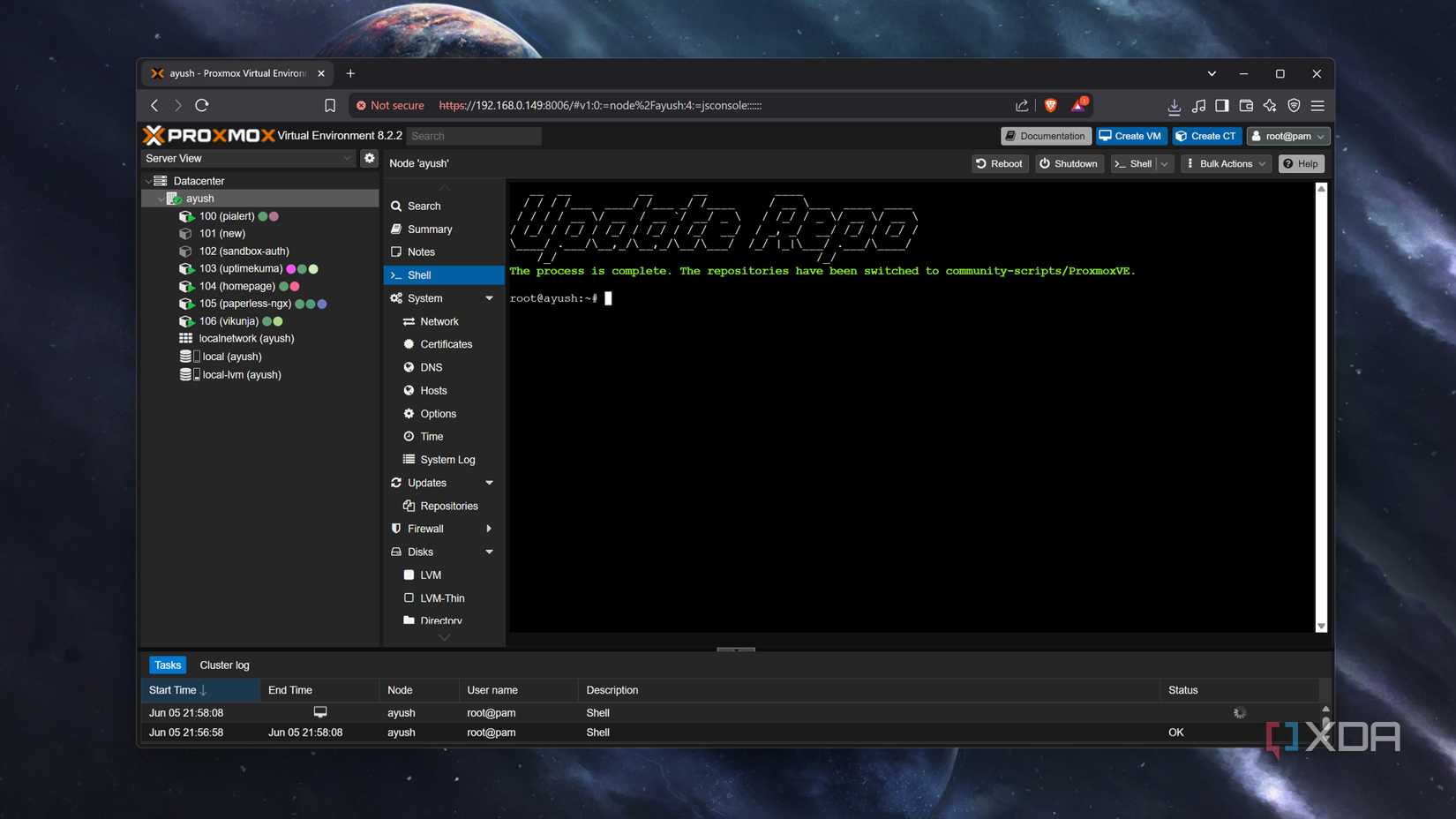Open the Search panel for node ayush

point(423,206)
